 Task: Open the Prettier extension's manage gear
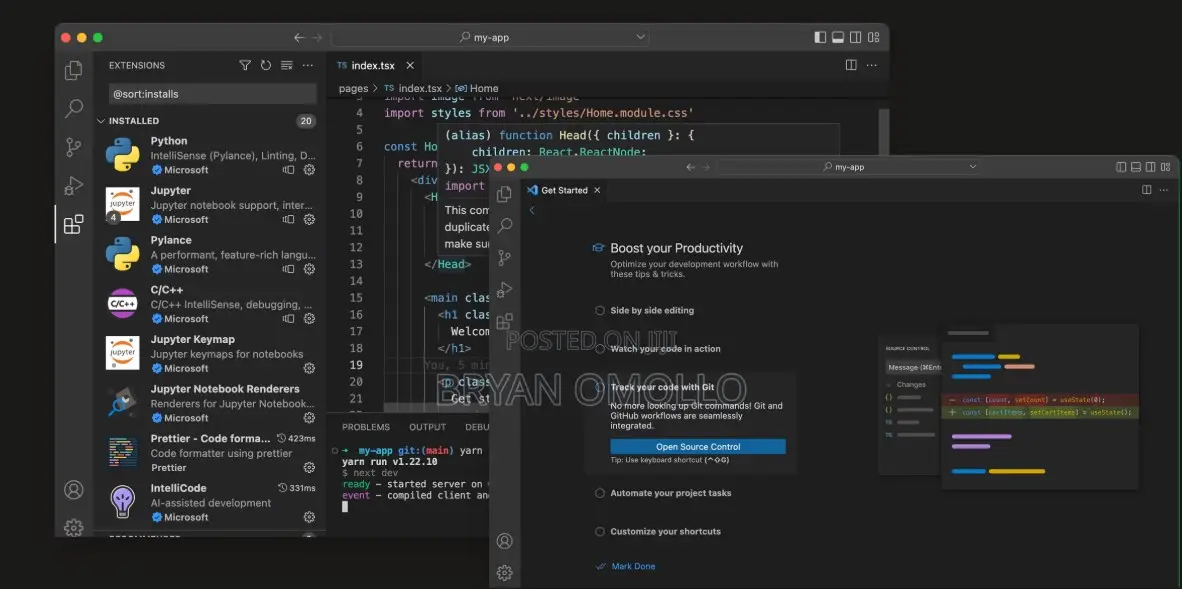point(309,468)
